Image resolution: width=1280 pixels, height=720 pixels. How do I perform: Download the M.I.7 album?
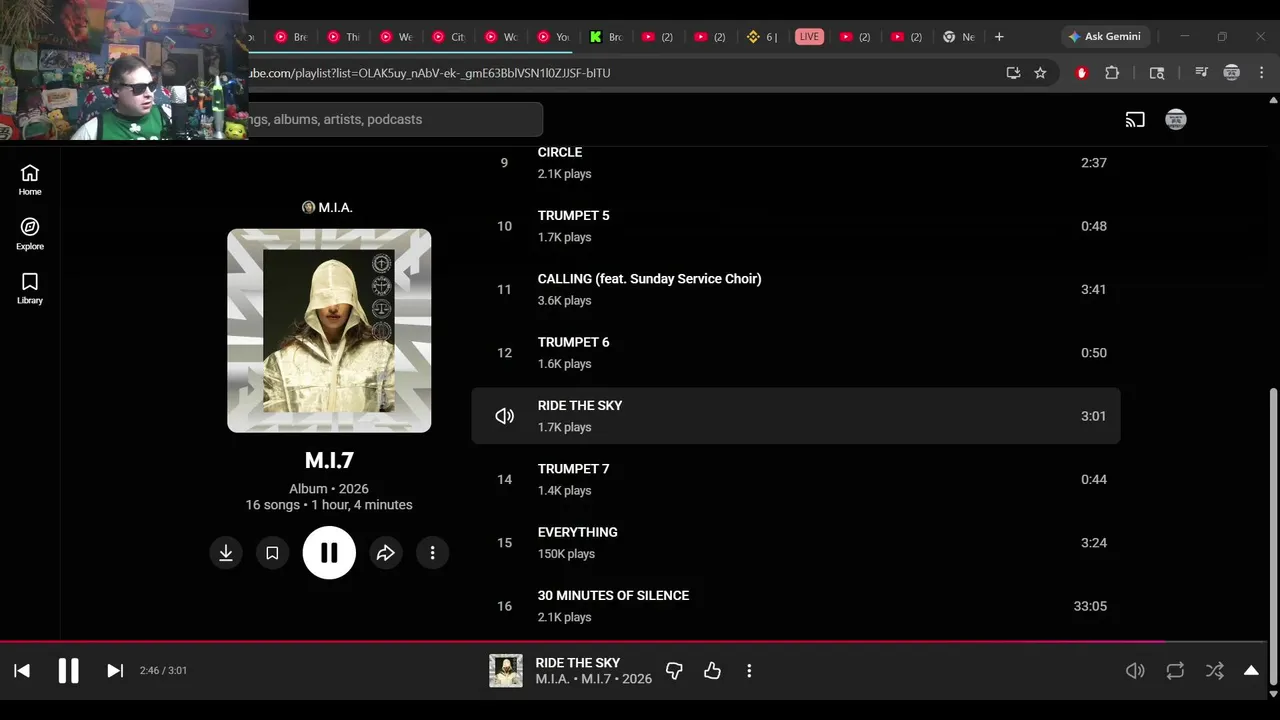226,553
